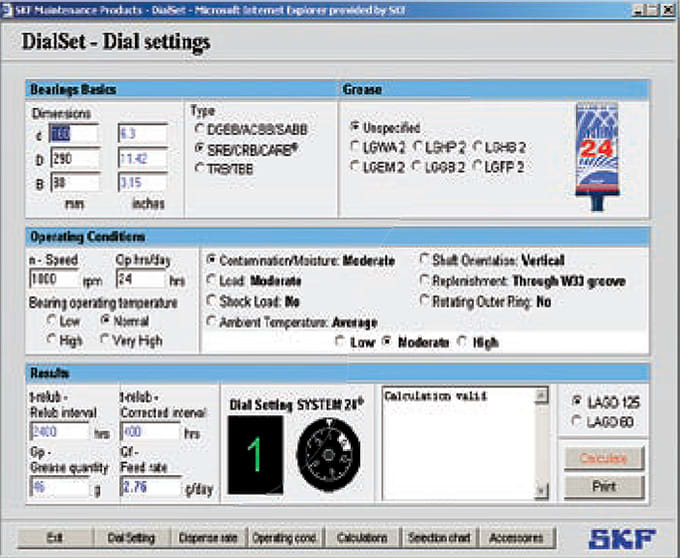This screenshot has width=680, height=558.
Task: Close the DialSet browser window
Action: [668, 10]
